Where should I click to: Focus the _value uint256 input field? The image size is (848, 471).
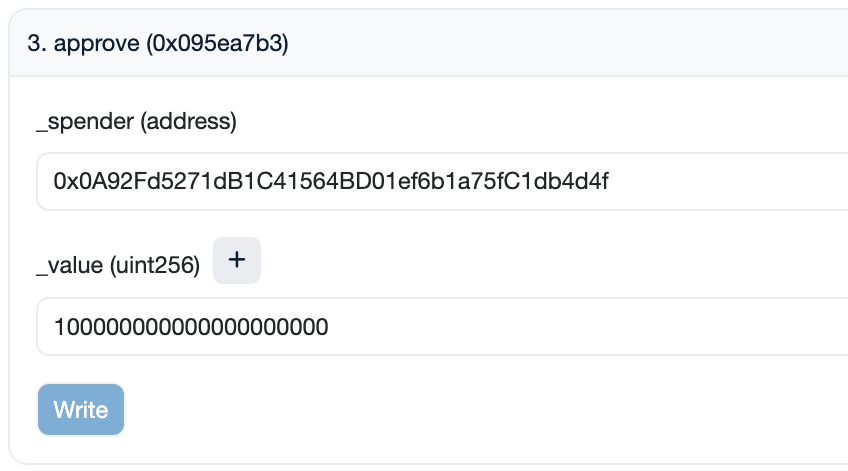click(440, 326)
